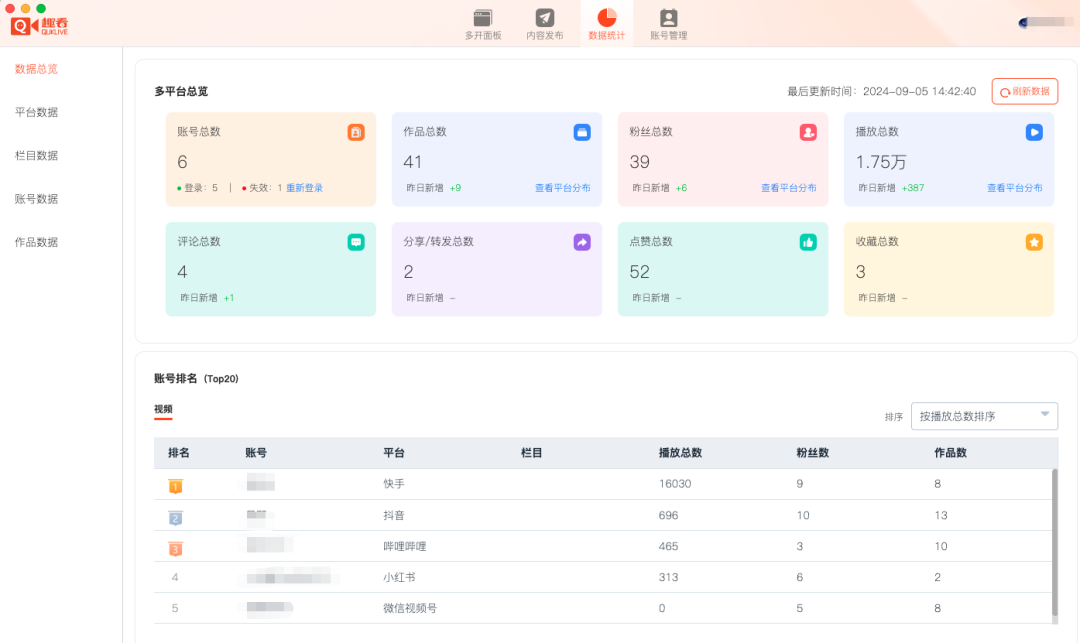This screenshot has width=1080, height=643.
Task: Click the user avatar at top right
Action: click(1024, 22)
